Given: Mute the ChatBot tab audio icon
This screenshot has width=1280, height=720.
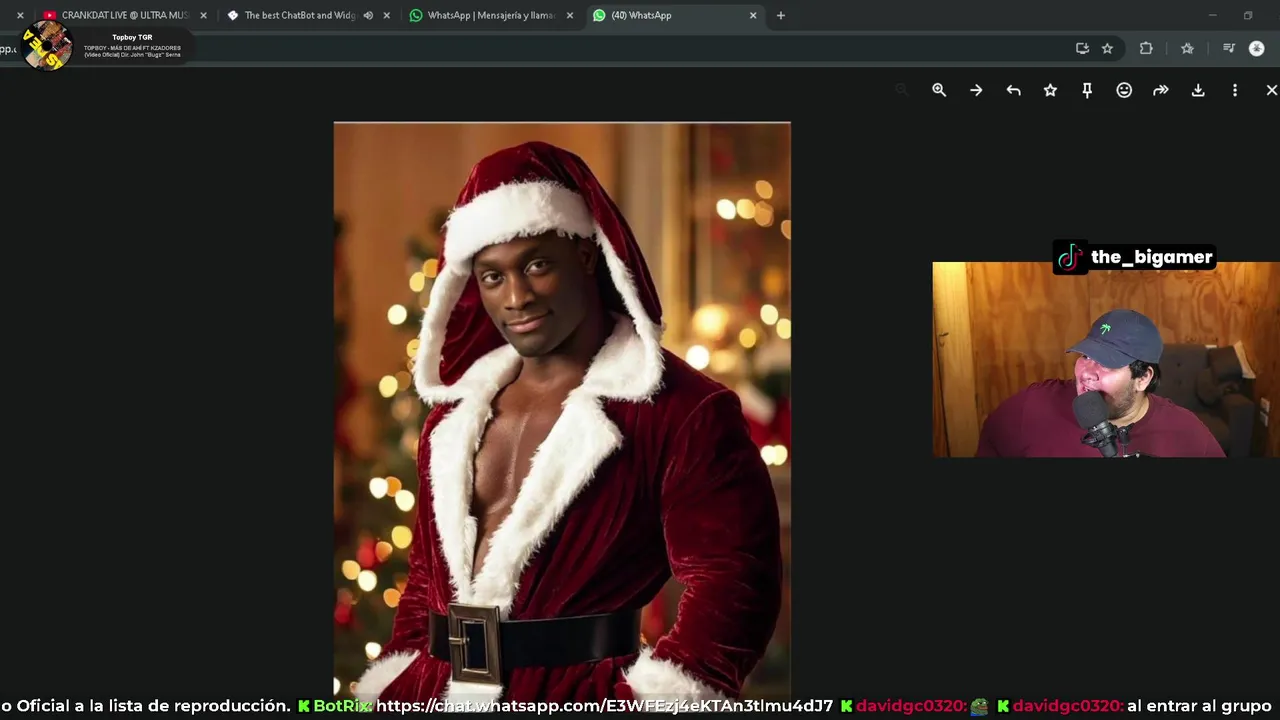Looking at the screenshot, I should 368,15.
